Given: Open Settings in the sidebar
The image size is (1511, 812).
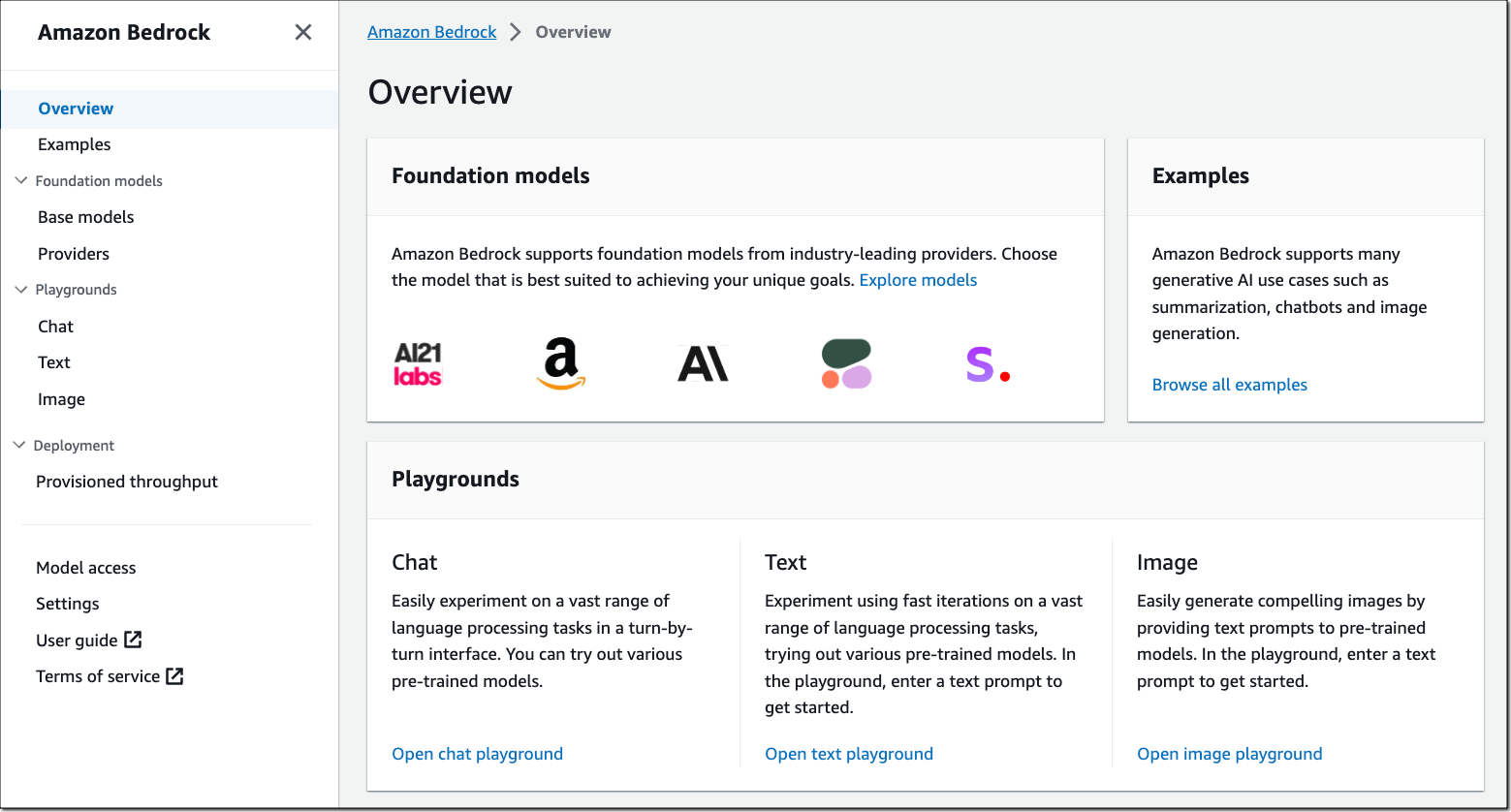Looking at the screenshot, I should point(68,604).
